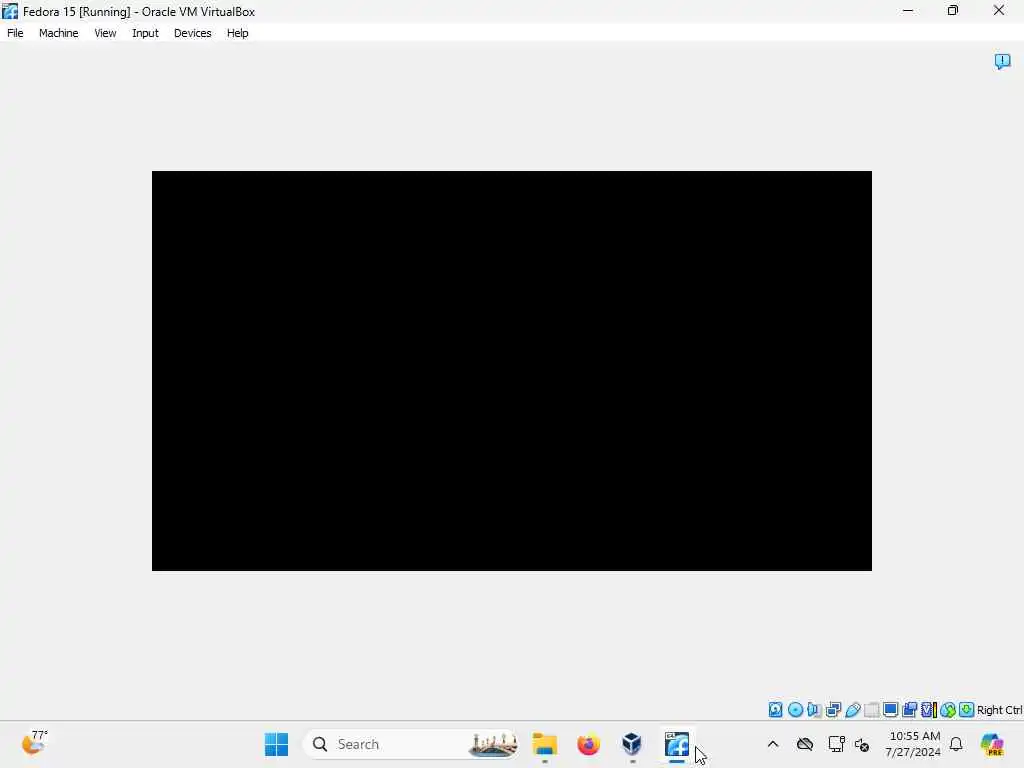
Task: Open the weather widget showing 77°
Action: 35,744
